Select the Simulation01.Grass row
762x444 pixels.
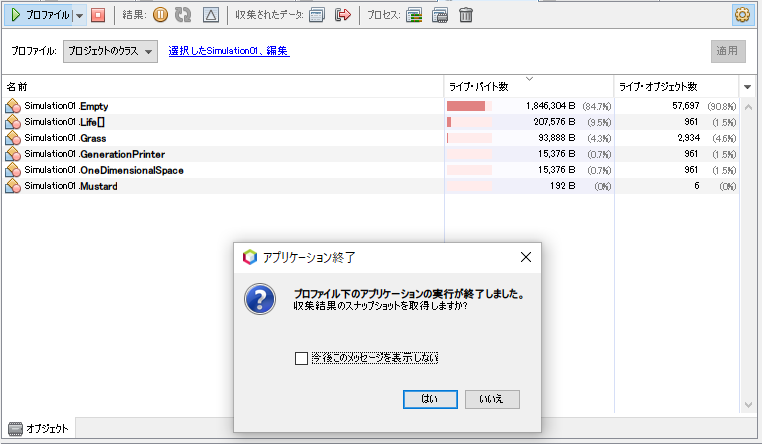pos(370,138)
